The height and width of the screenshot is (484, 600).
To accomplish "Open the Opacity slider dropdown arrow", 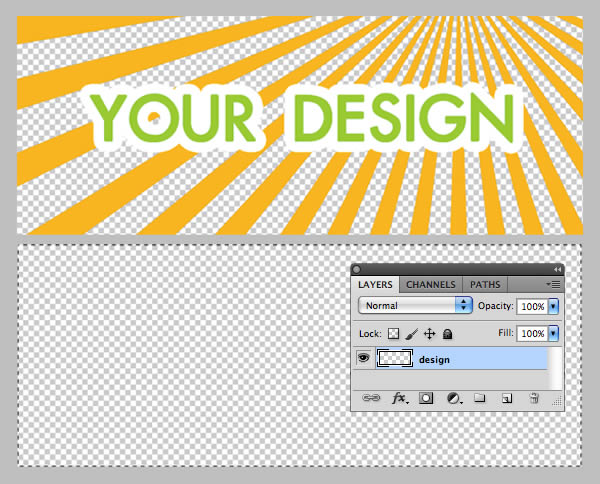I will [553, 306].
